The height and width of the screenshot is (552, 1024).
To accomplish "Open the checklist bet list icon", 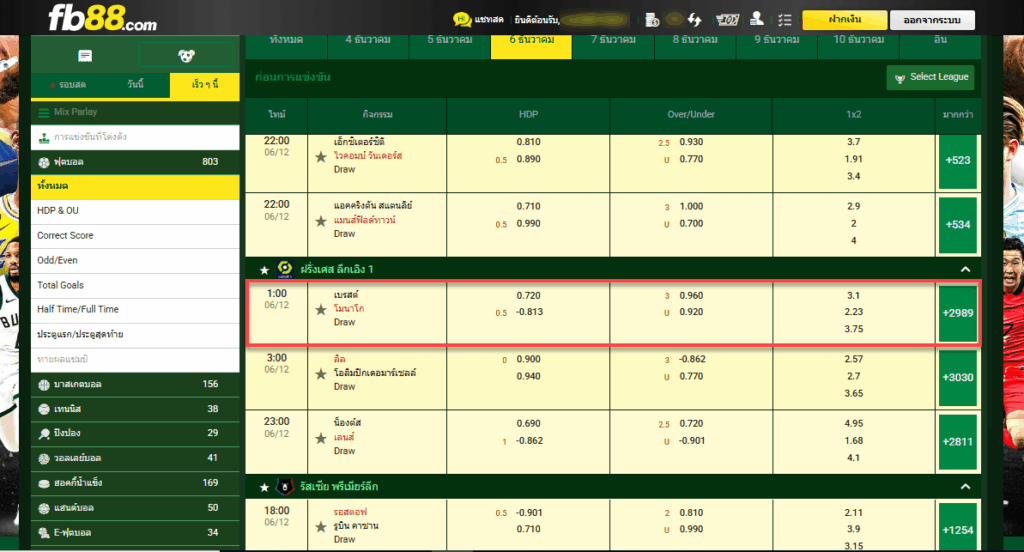I will click(784, 20).
